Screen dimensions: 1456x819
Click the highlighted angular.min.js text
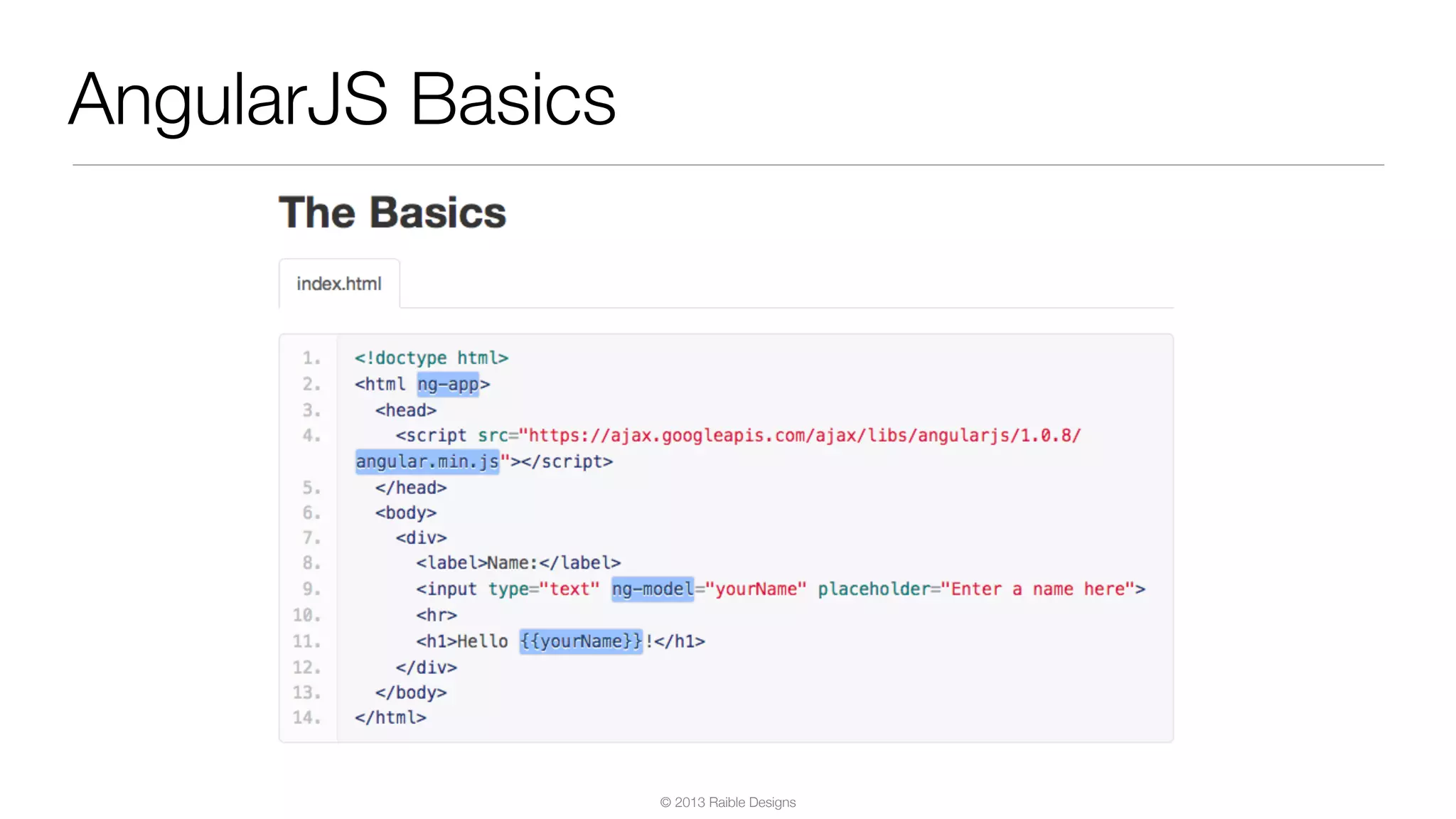pos(427,461)
